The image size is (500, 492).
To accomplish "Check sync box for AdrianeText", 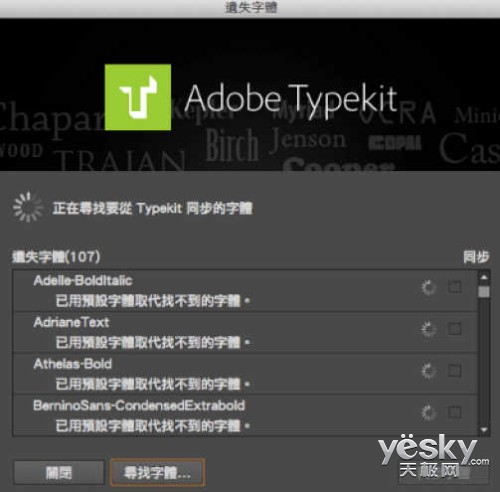I will tap(455, 329).
